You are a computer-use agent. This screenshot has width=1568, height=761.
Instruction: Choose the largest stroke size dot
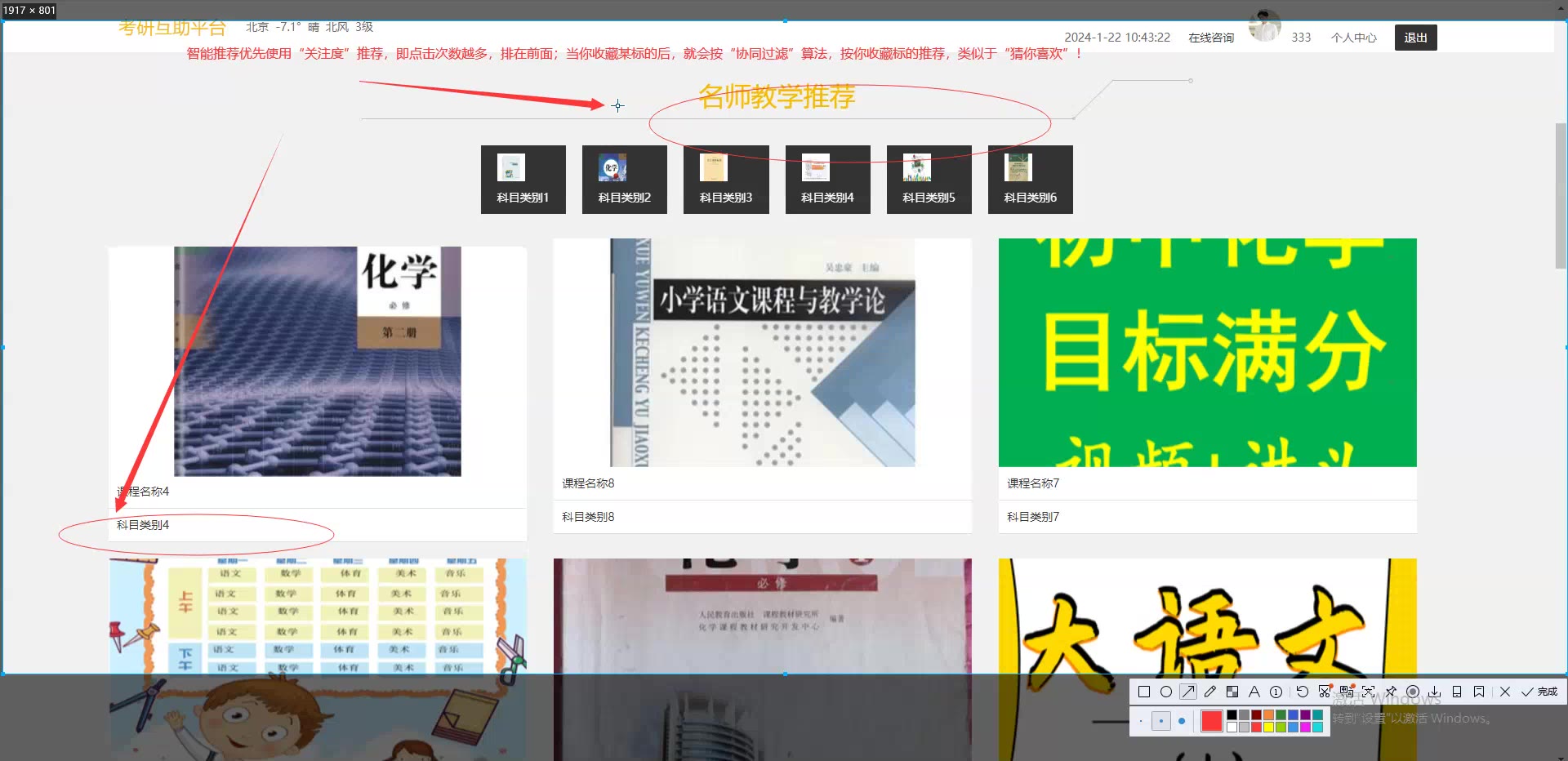click(x=1182, y=721)
